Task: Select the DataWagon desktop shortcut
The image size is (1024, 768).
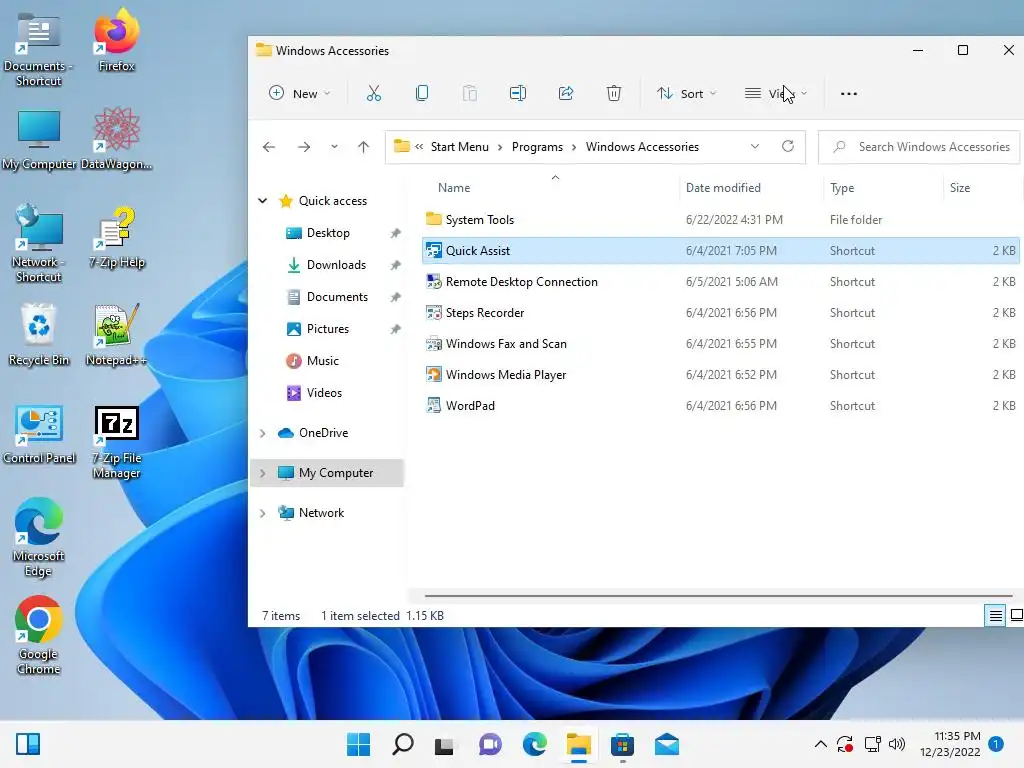Action: (116, 138)
